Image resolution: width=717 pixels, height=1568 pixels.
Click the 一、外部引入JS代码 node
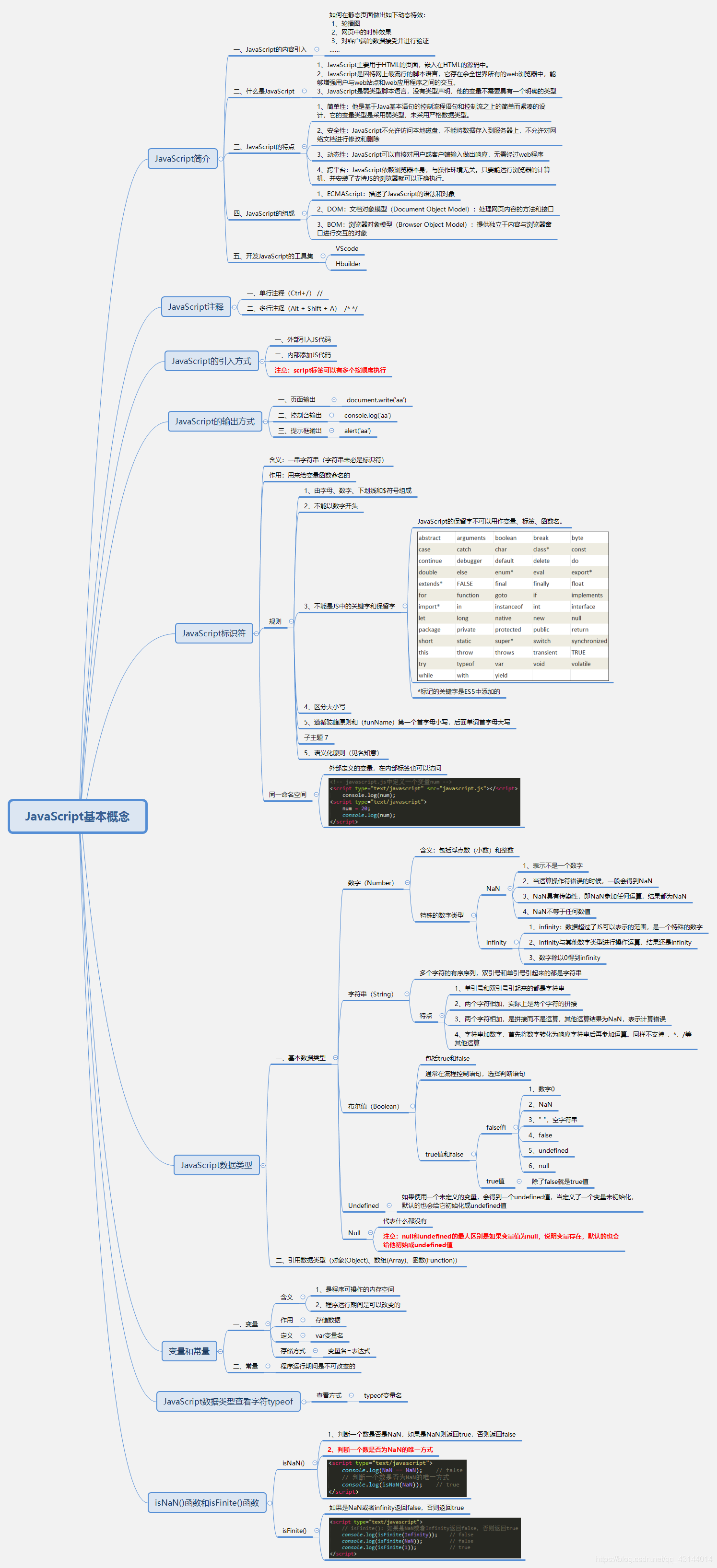pos(303,339)
